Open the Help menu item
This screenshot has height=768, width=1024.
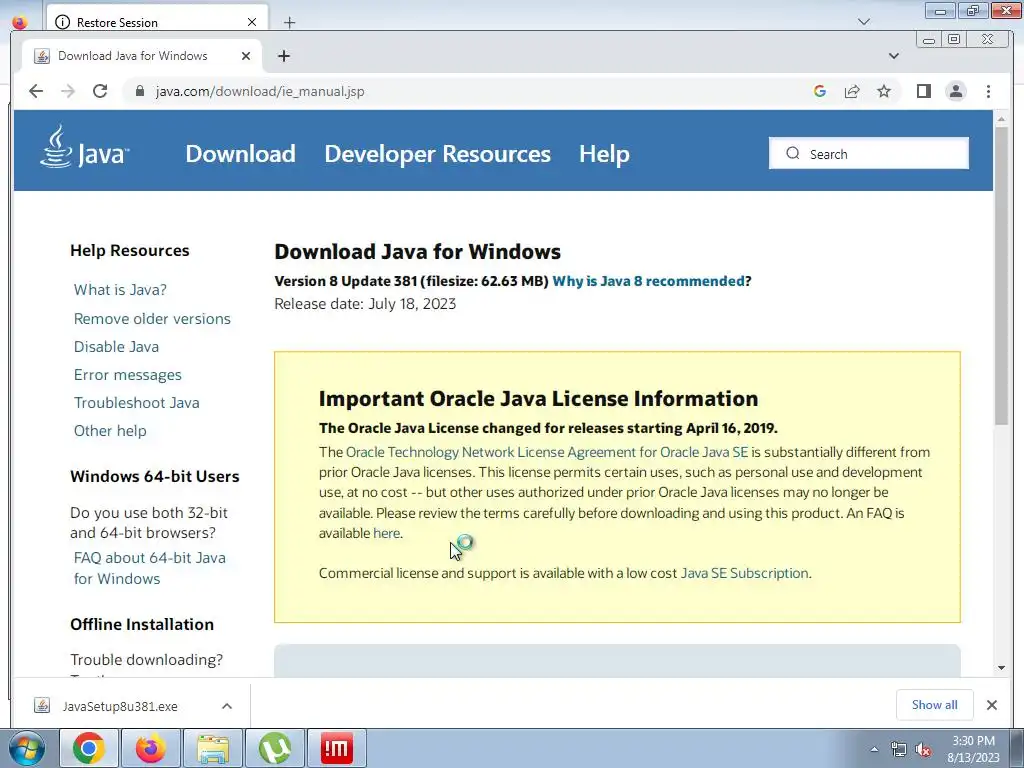tap(604, 154)
